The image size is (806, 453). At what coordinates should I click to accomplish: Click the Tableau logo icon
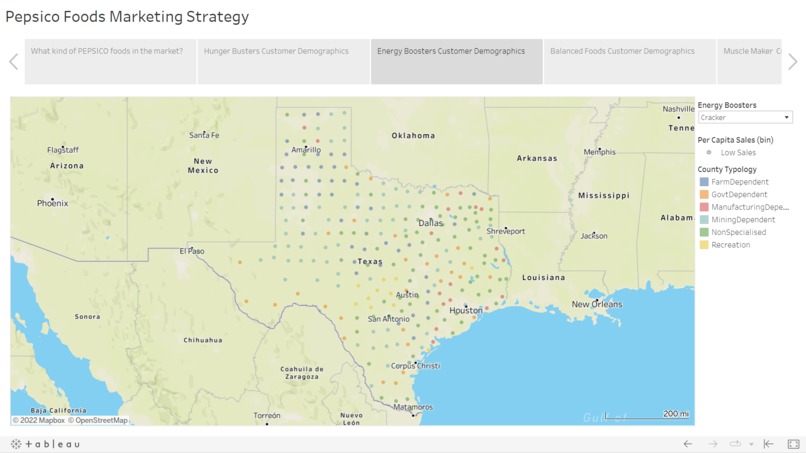(45, 444)
